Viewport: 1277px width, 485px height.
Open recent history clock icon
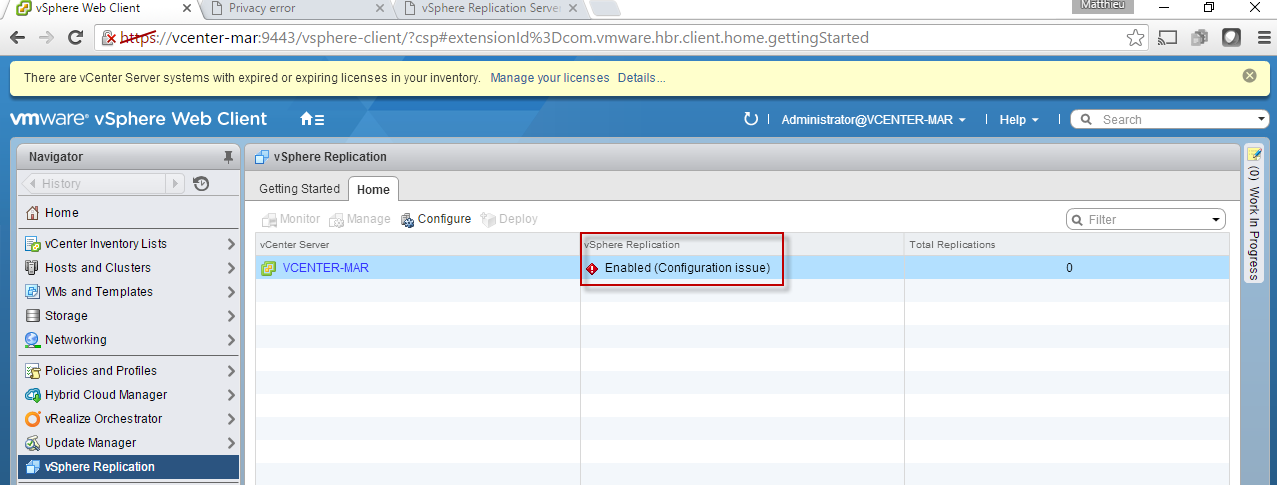pyautogui.click(x=201, y=184)
